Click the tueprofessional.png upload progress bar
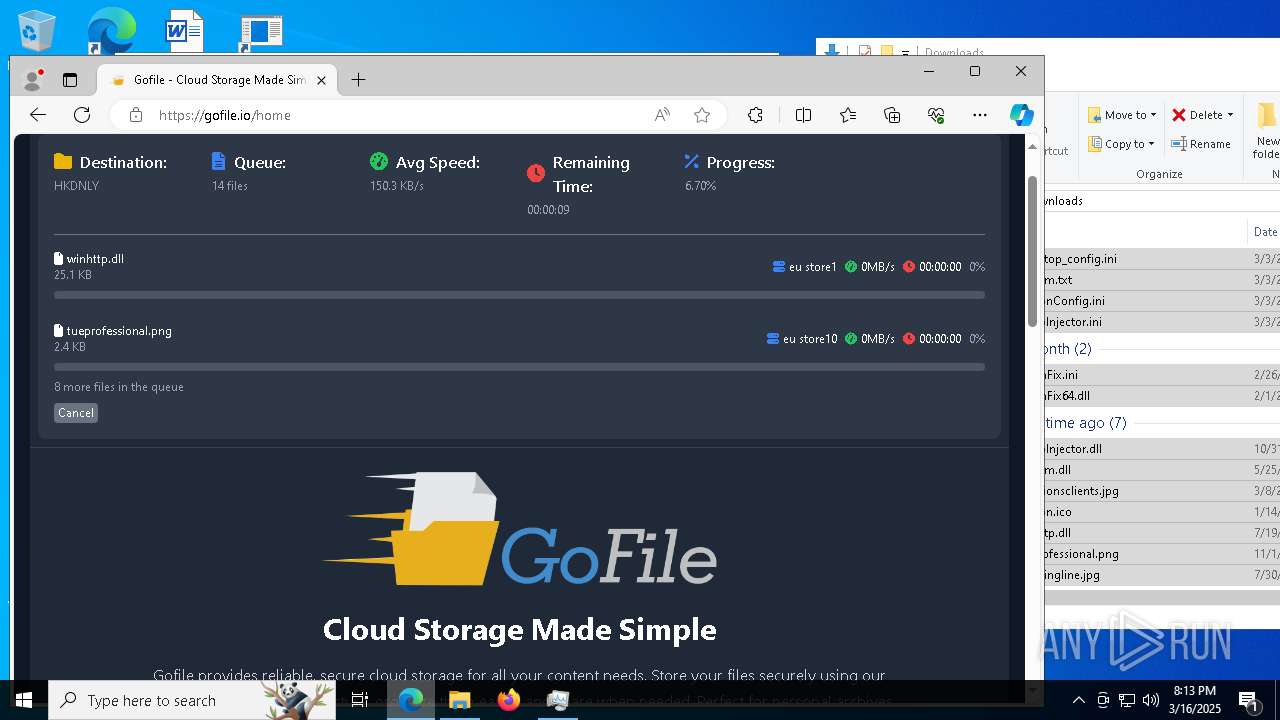Screen dimensions: 1280x720 click(519, 367)
